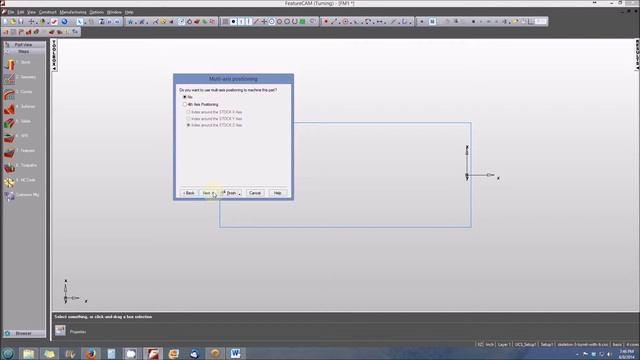Open the Finish button dropdown arrow
640x360 pixels.
coord(240,193)
